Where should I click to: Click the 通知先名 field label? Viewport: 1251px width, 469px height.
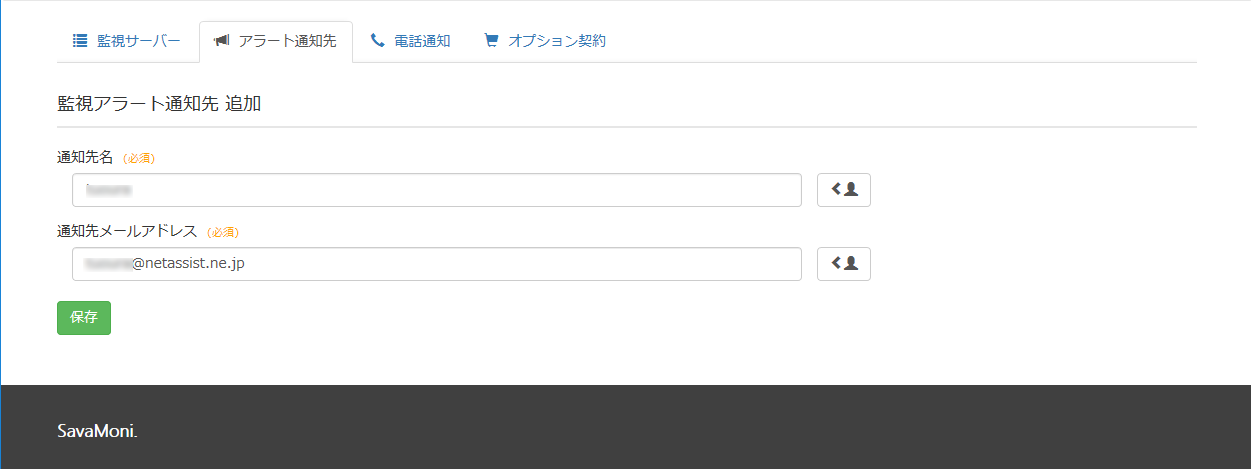click(x=85, y=157)
